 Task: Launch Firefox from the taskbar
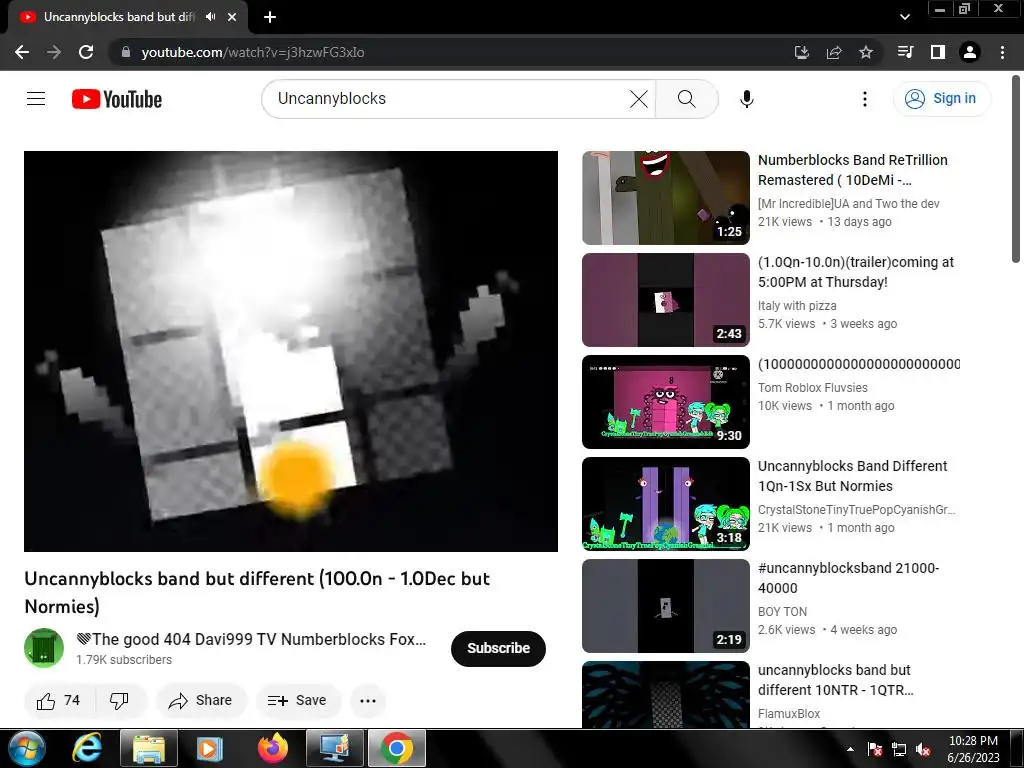click(x=273, y=748)
